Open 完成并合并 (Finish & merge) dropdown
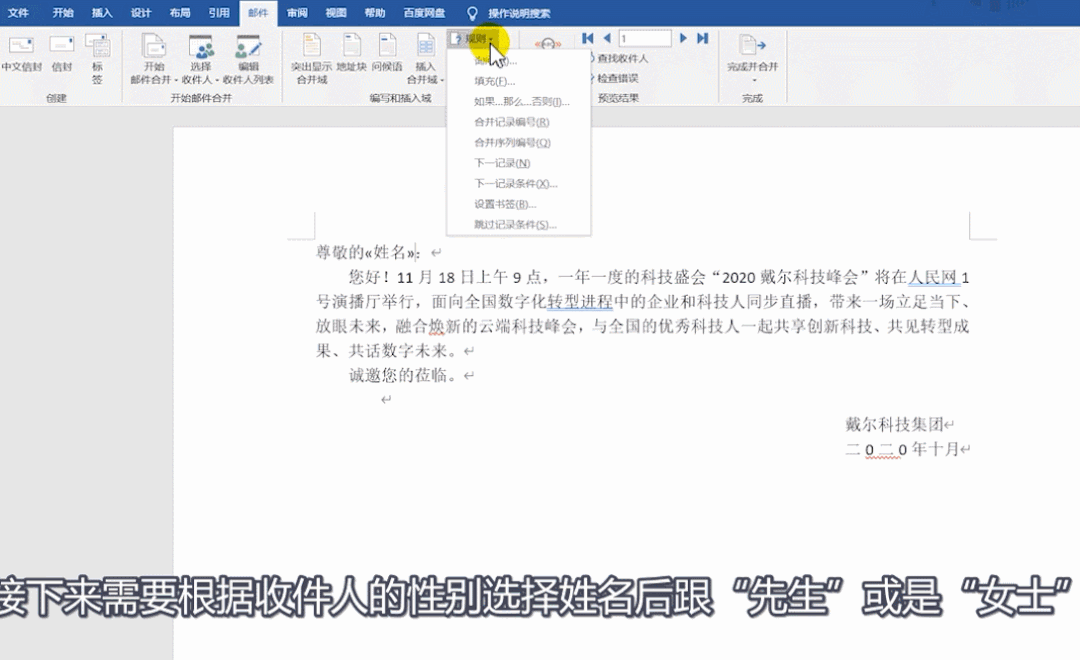This screenshot has width=1080, height=660. click(752, 58)
